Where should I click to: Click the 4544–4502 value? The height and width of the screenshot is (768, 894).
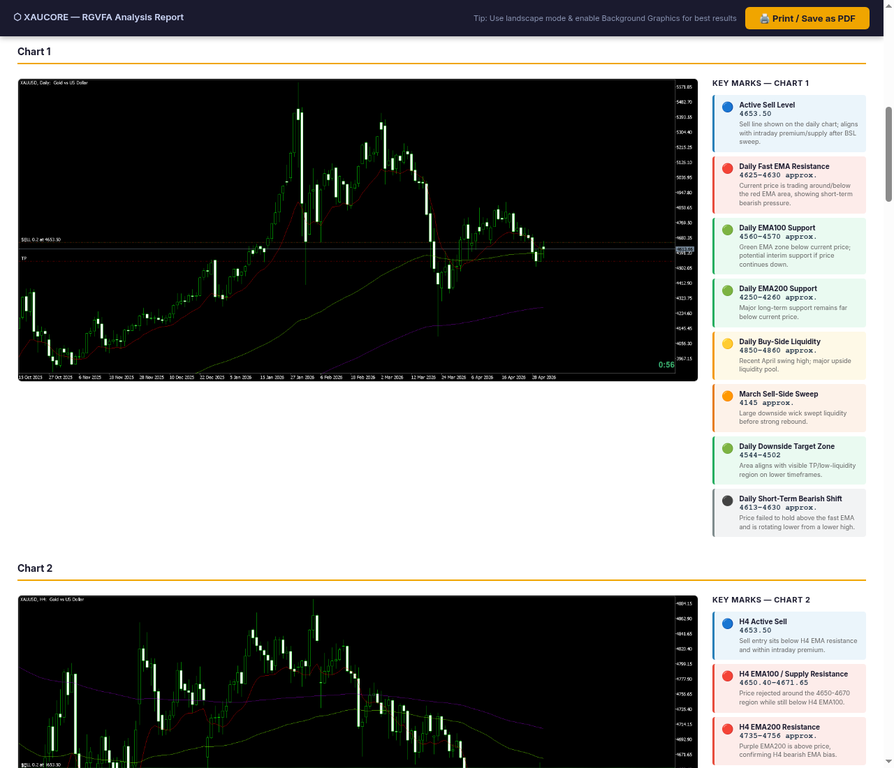tap(760, 455)
